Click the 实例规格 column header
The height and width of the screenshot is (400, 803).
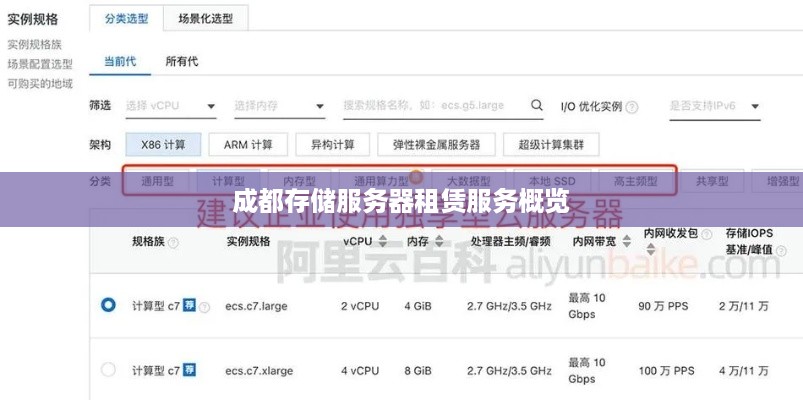point(248,241)
